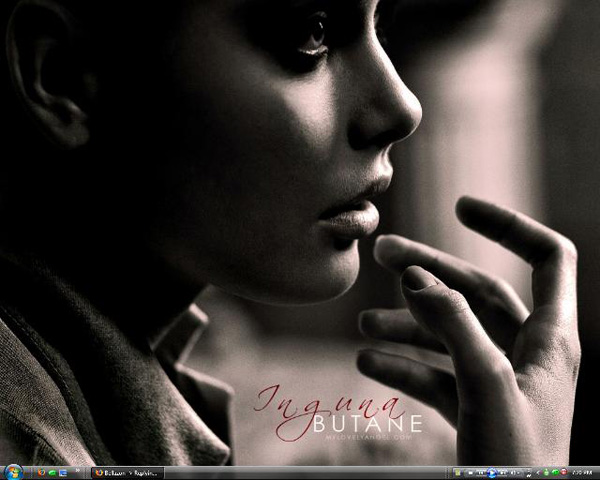
Task: Expand the Quick Launch overflow chevron
Action: [x=77, y=470]
